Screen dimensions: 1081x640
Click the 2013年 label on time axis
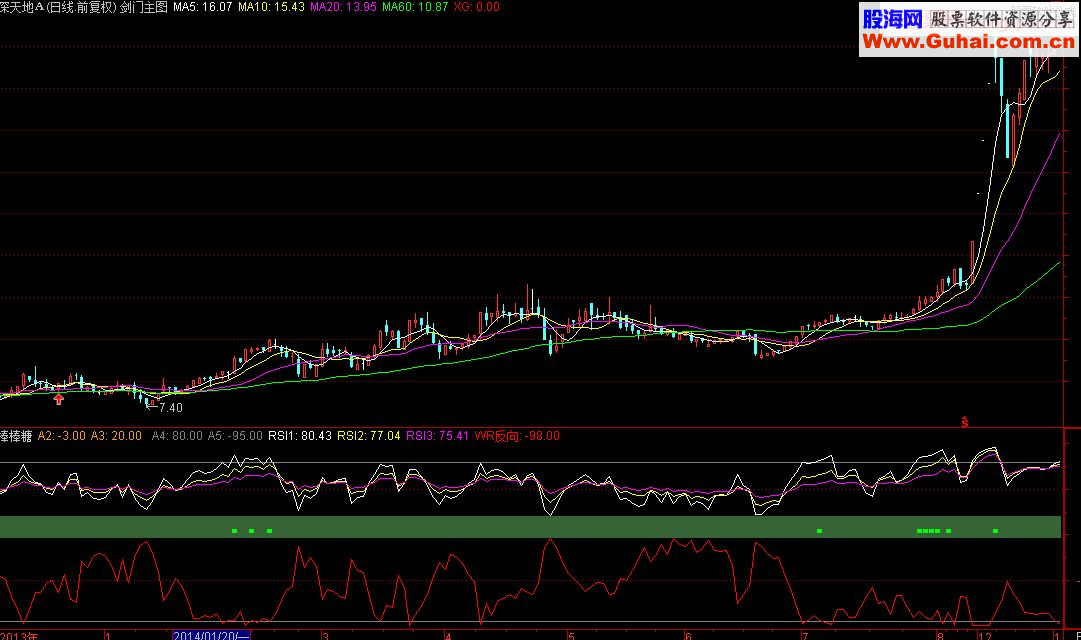point(19,635)
